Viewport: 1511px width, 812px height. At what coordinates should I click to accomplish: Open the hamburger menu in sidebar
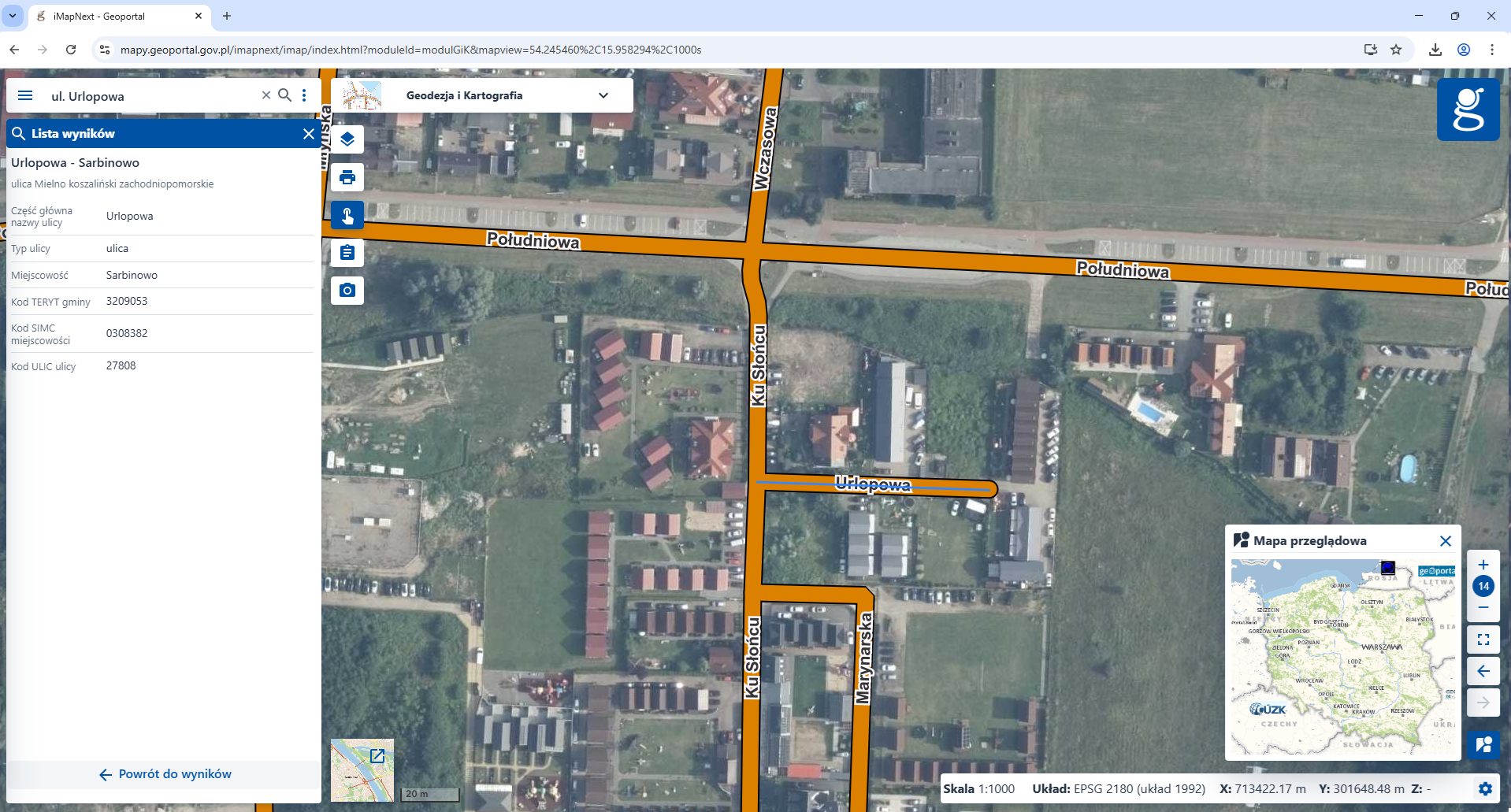point(25,95)
